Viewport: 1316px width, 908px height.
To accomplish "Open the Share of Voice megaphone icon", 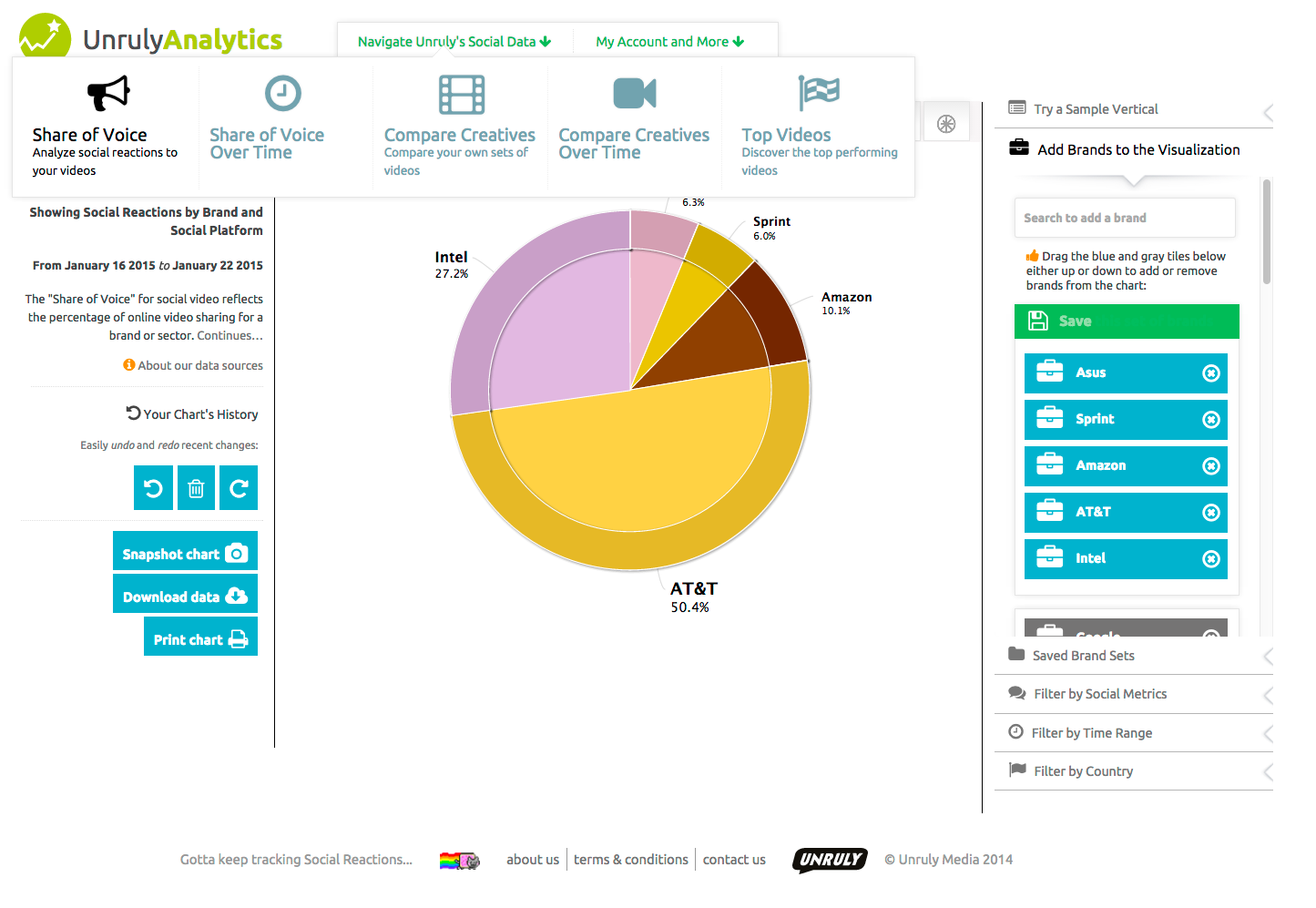I will click(x=108, y=93).
